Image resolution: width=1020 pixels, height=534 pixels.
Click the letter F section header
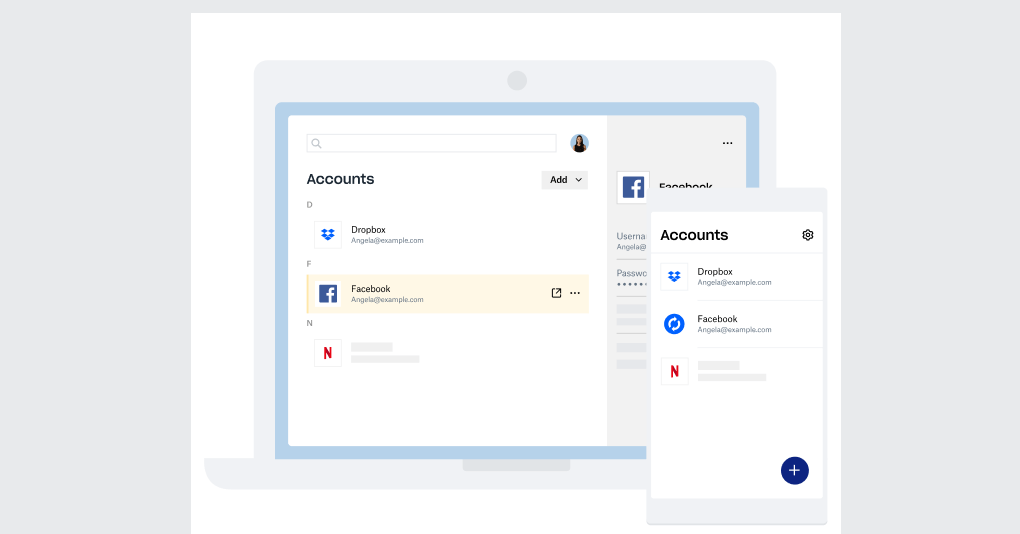[309, 264]
